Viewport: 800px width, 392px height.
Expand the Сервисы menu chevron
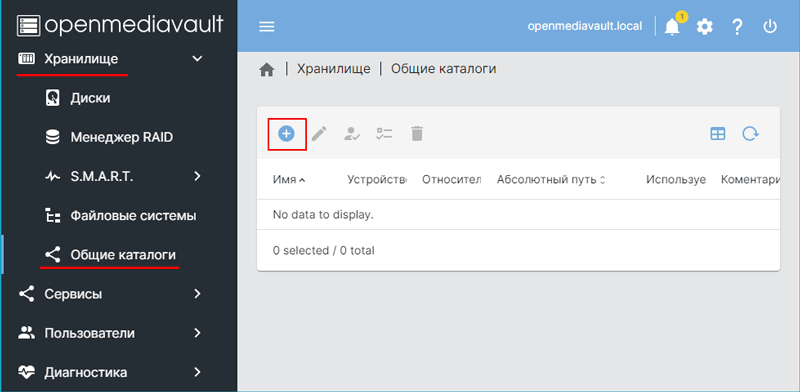[x=197, y=294]
